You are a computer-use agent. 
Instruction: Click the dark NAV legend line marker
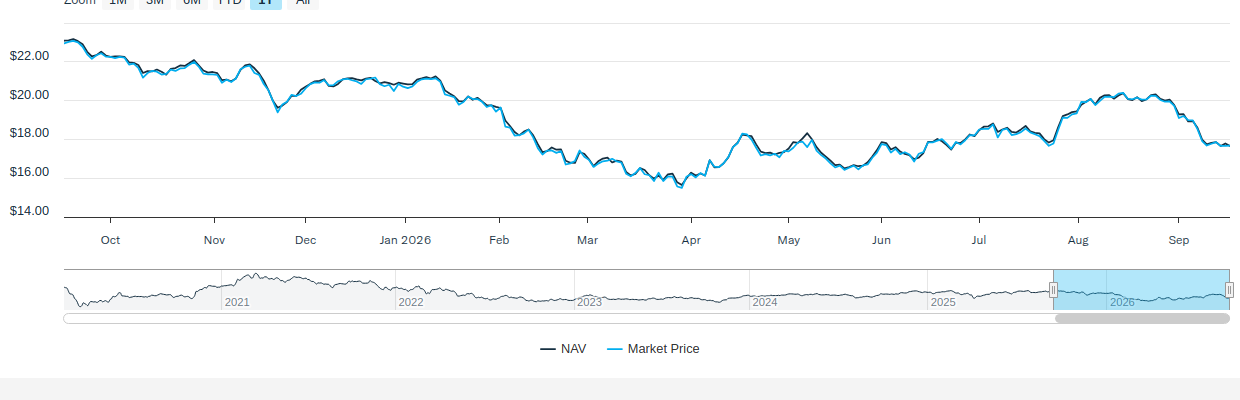point(548,349)
